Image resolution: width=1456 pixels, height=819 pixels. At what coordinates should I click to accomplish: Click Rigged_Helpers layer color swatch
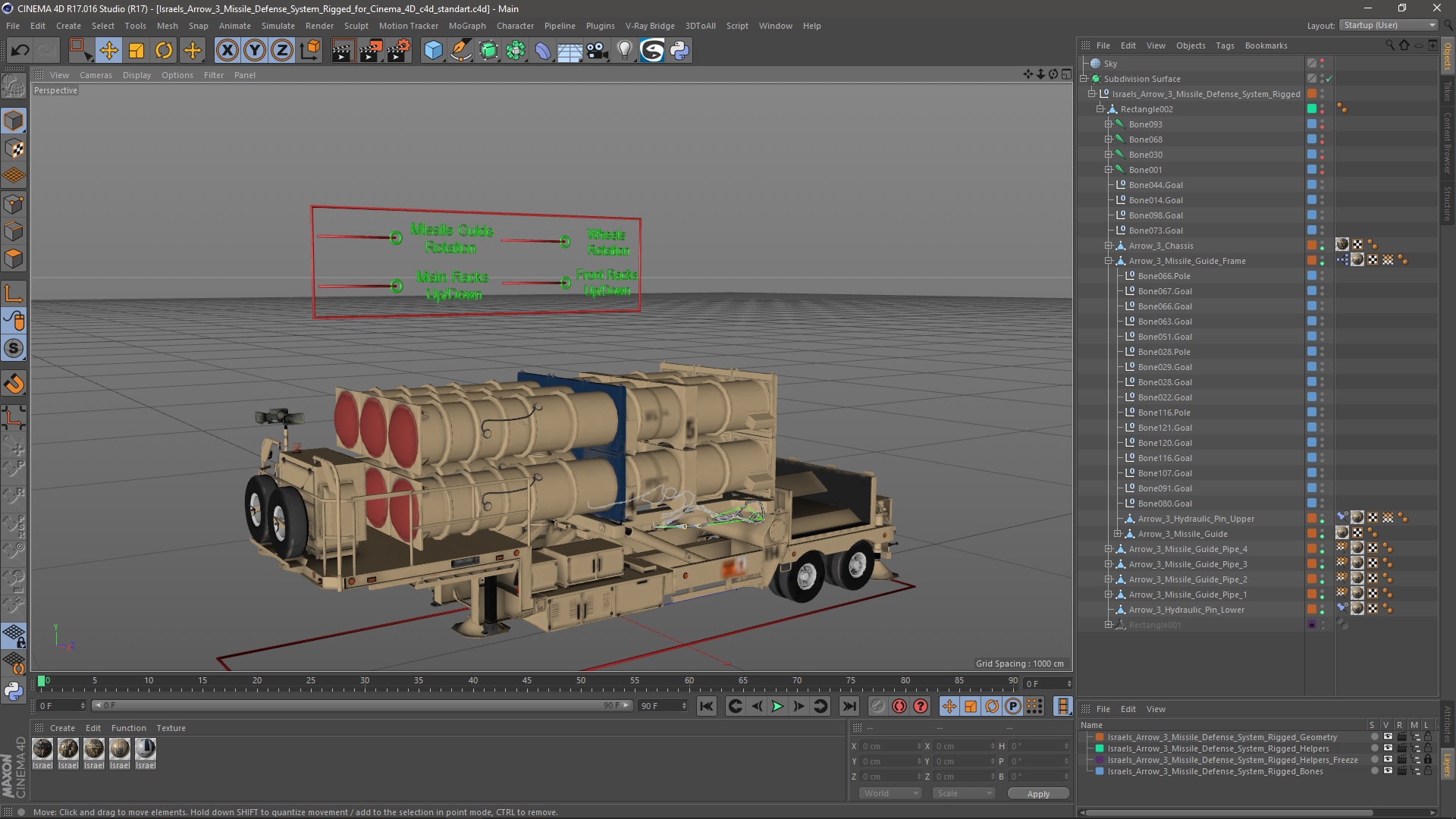click(1100, 748)
